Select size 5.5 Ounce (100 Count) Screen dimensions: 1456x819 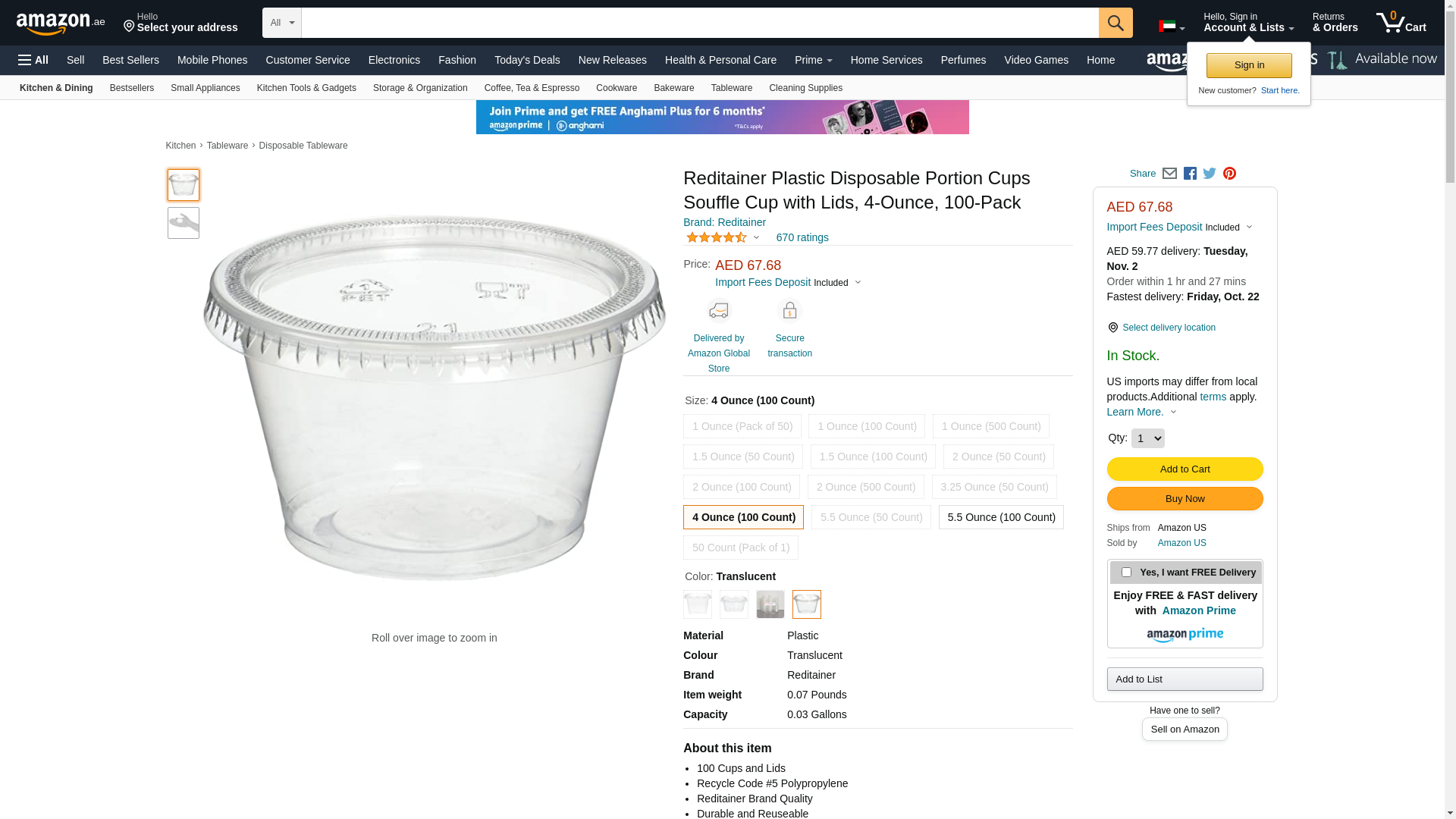(1001, 517)
